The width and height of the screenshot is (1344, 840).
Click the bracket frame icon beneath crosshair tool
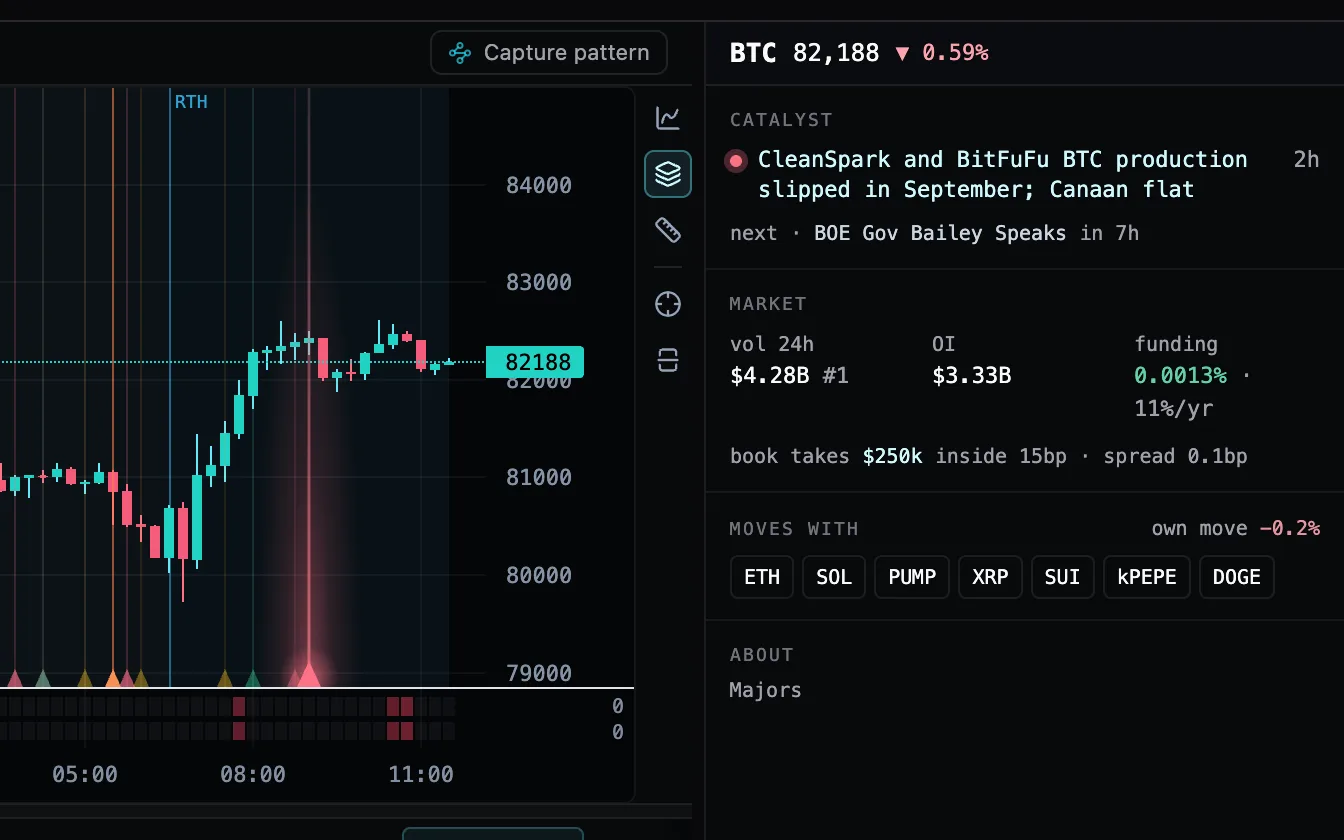click(x=668, y=360)
